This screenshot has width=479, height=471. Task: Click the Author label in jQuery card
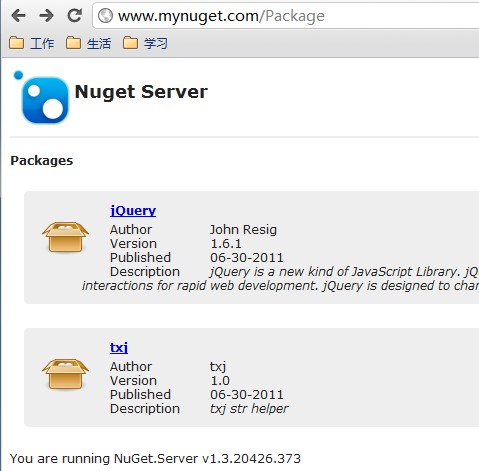click(131, 230)
